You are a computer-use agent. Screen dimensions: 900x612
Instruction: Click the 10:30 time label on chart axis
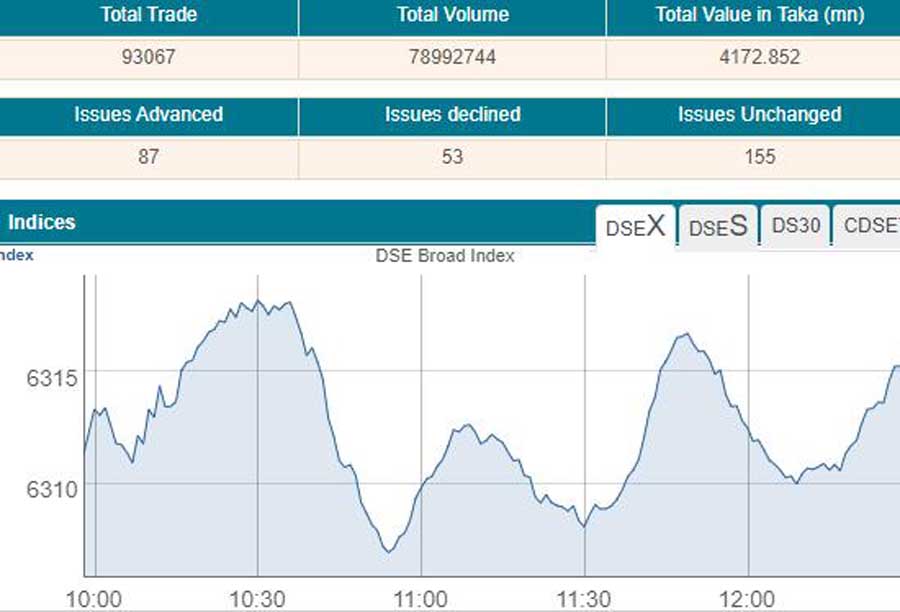(x=258, y=599)
